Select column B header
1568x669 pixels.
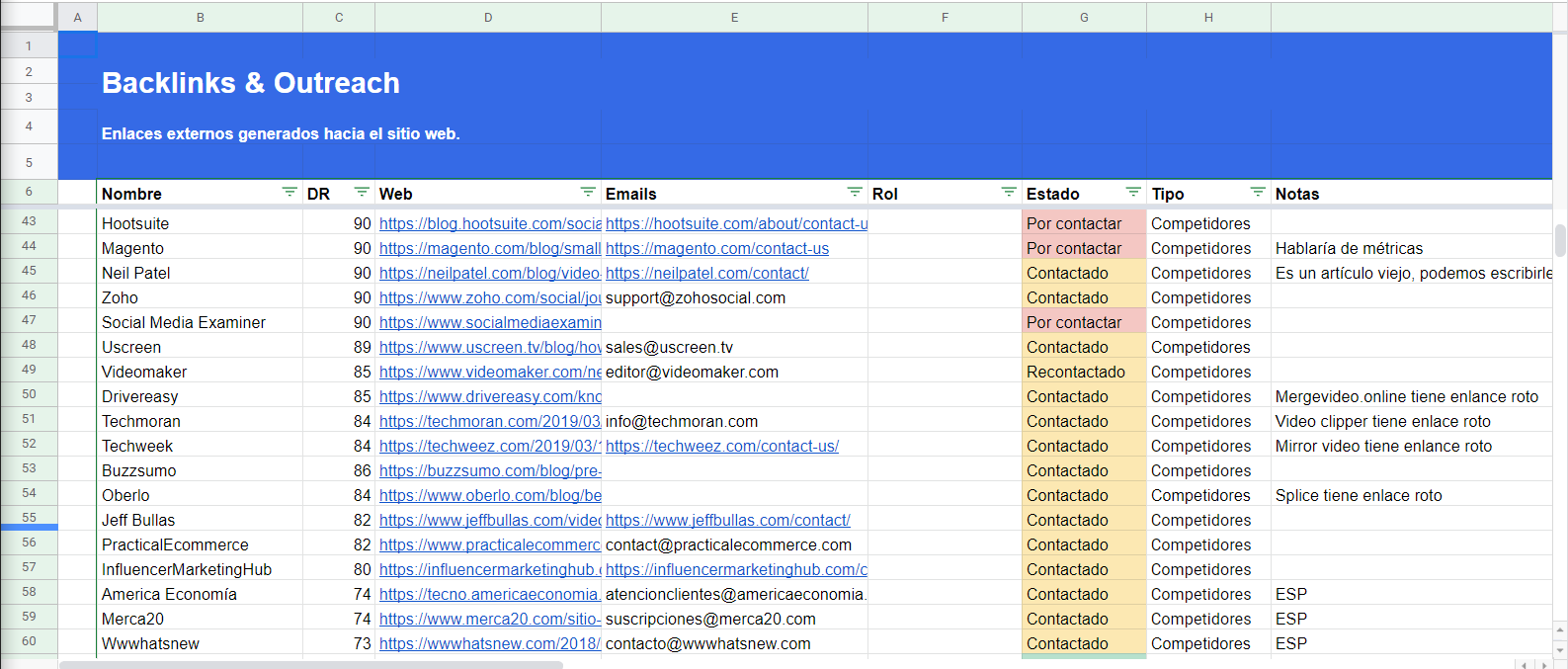[201, 17]
